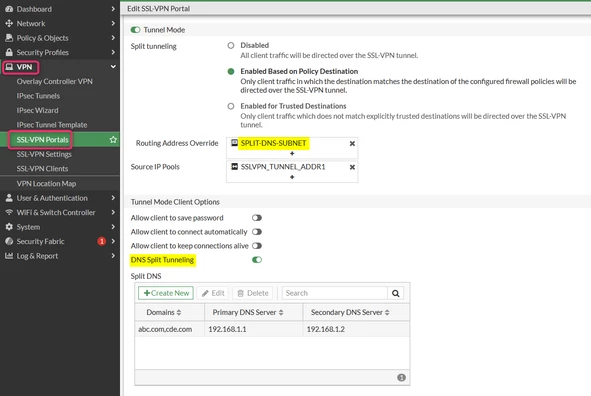Click Create New in Split DNS
This screenshot has height=396, width=591.
166,293
